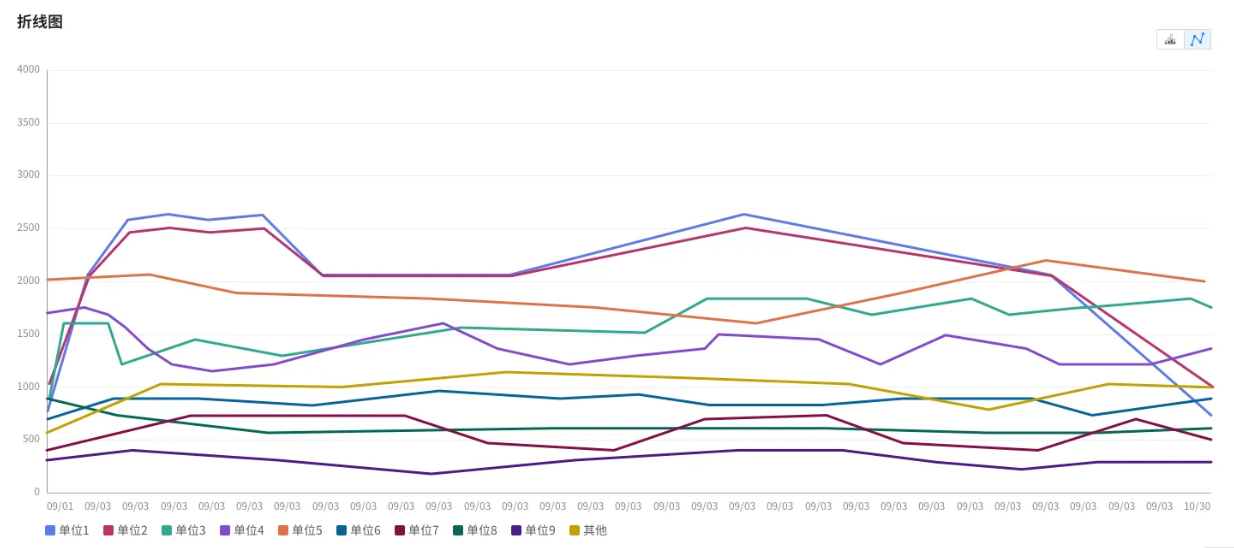Switch to the bar chart view icon
The image size is (1234, 548).
pos(1170,39)
